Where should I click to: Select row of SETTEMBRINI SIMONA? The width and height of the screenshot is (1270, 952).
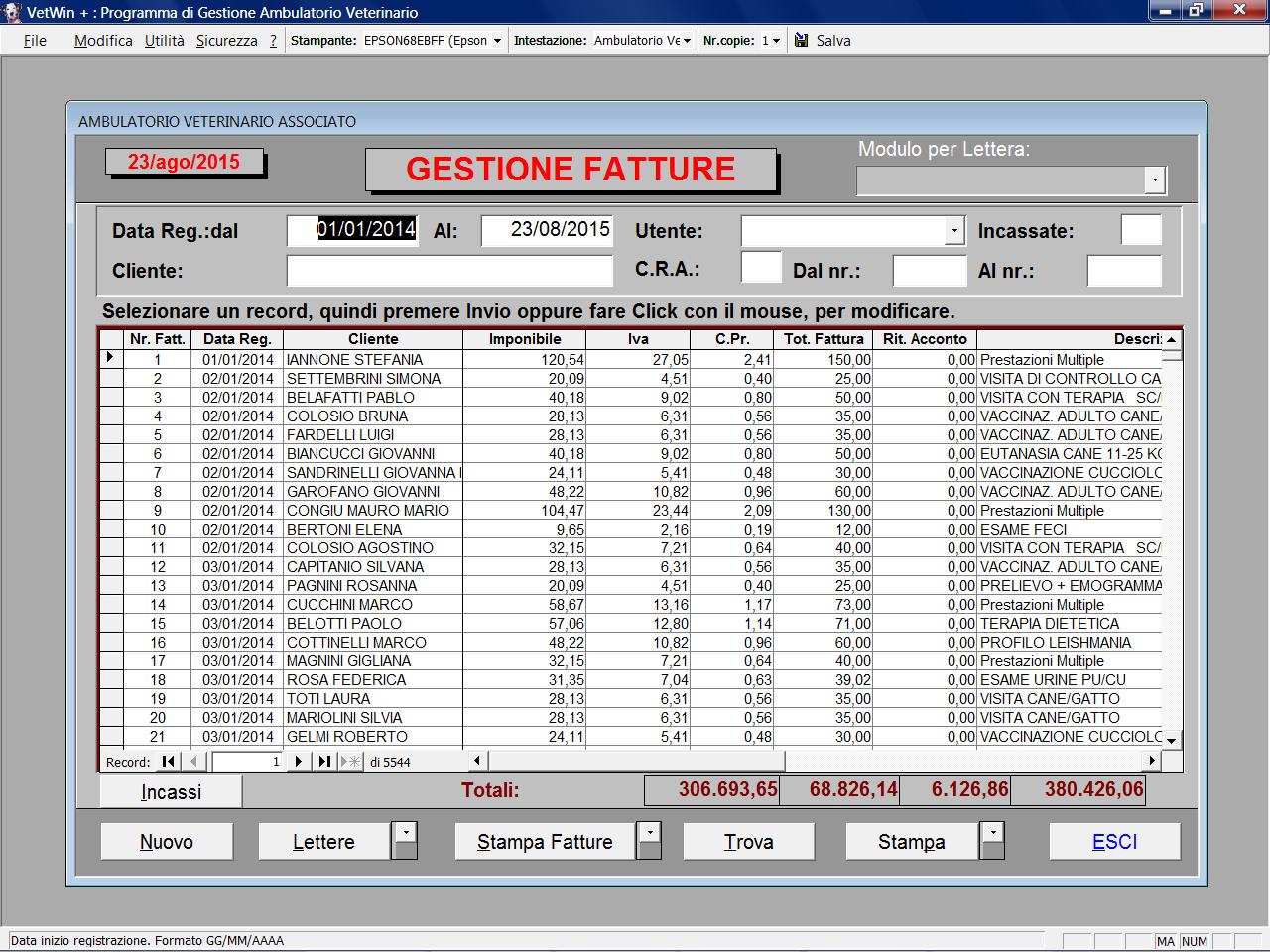(630, 379)
